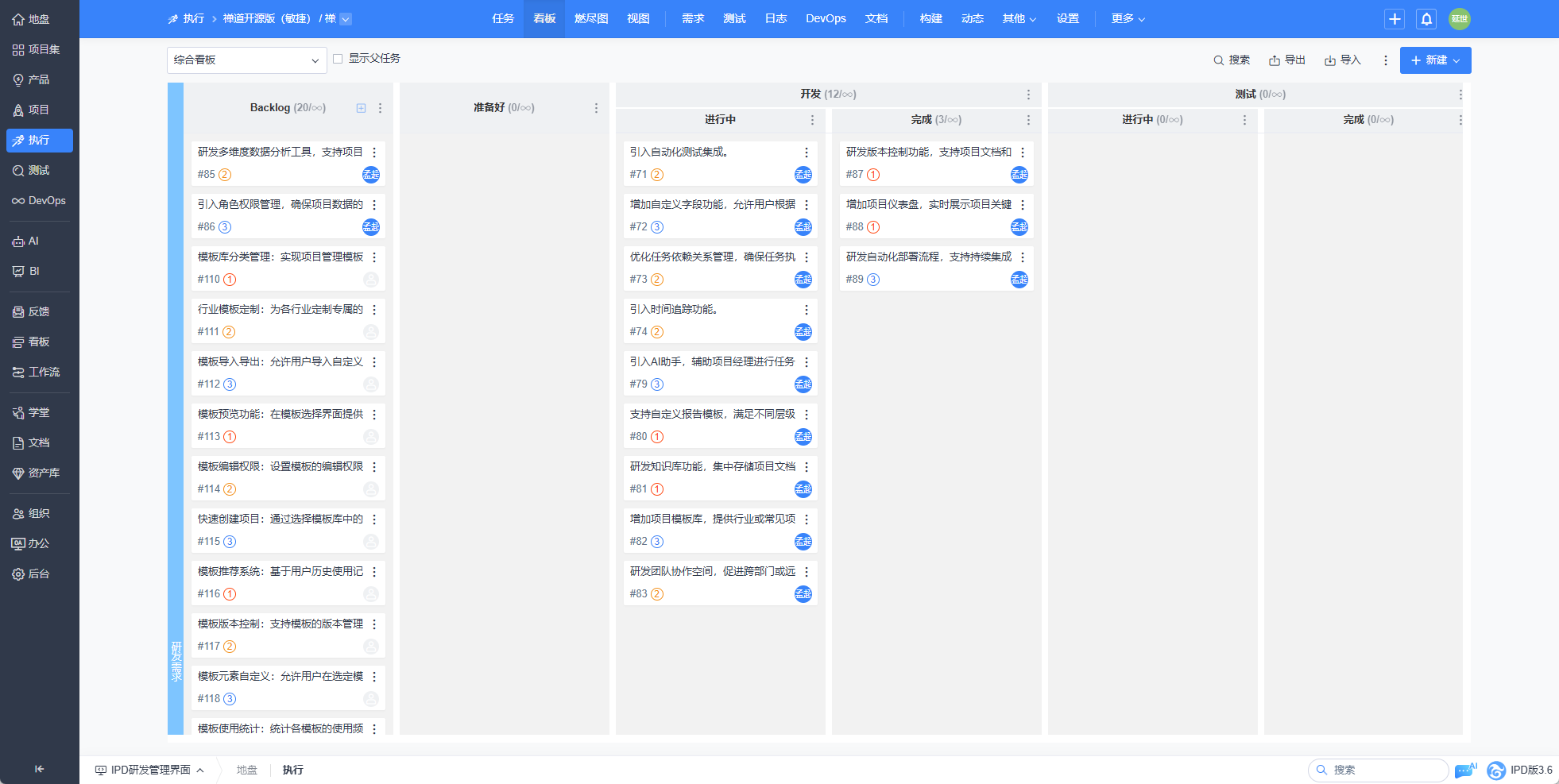Click the global add (+) icon in the top bar
Image resolution: width=1559 pixels, height=784 pixels.
click(x=1394, y=19)
